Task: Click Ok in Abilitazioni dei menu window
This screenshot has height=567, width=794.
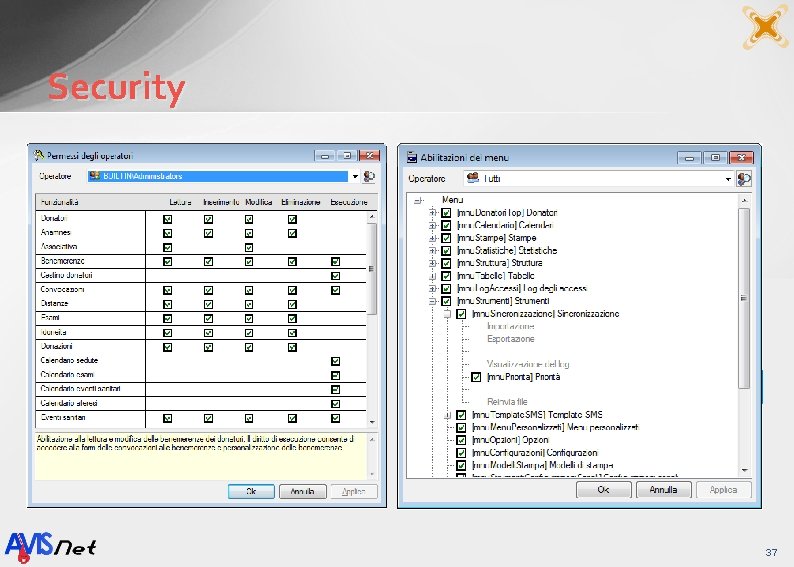Action: 604,490
